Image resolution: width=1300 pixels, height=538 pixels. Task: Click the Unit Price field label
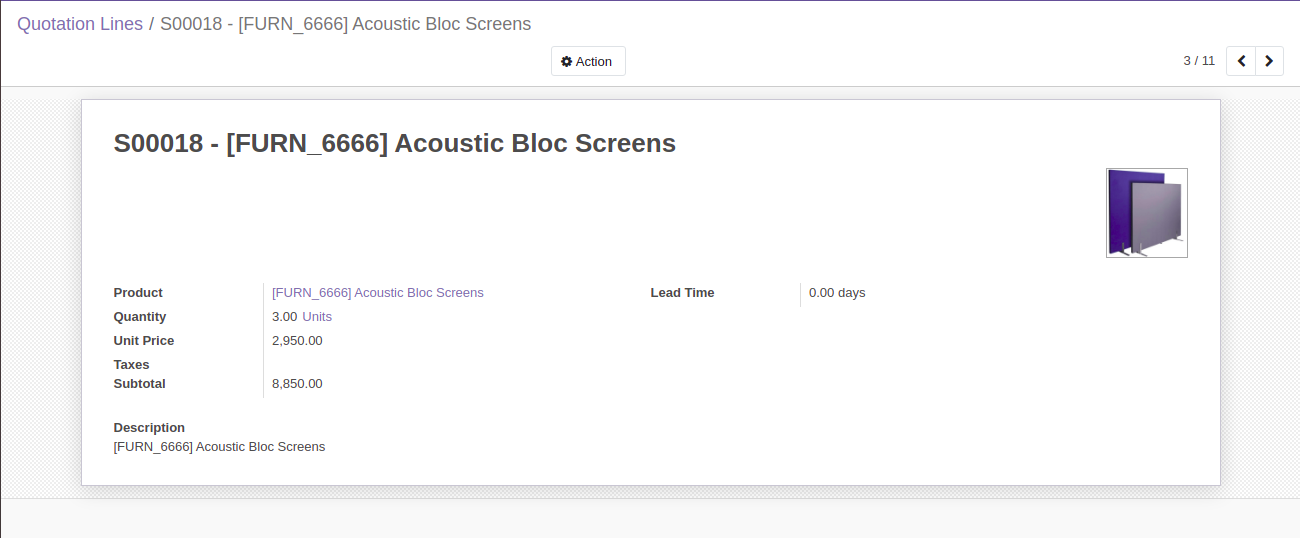pos(144,341)
